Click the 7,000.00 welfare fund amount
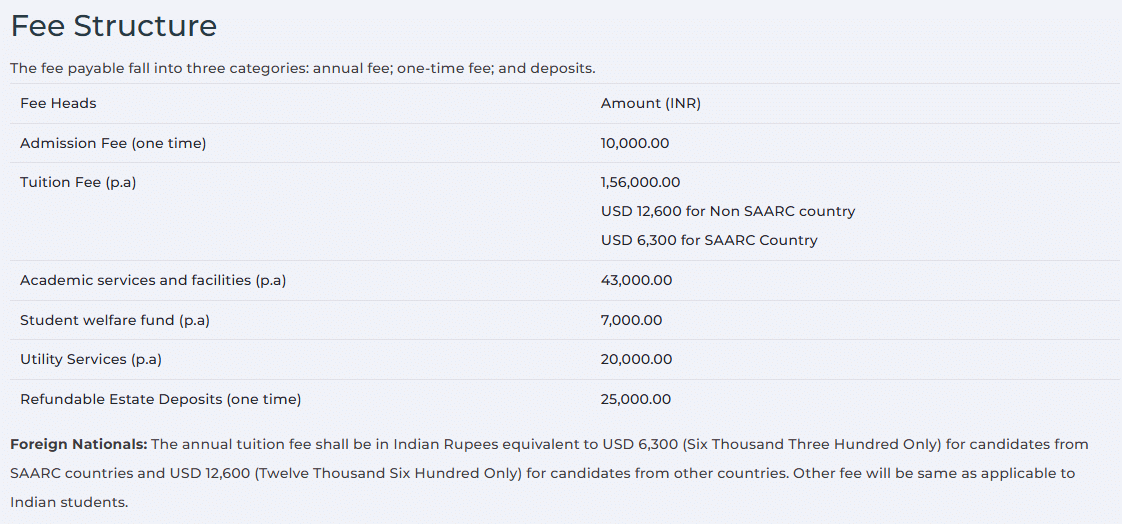 [x=631, y=320]
